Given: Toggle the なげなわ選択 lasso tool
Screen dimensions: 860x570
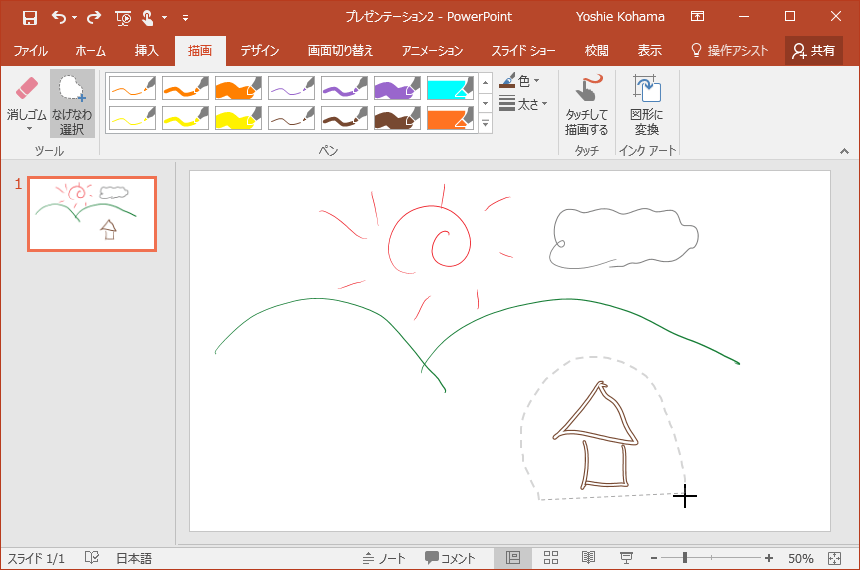Looking at the screenshot, I should click(72, 104).
